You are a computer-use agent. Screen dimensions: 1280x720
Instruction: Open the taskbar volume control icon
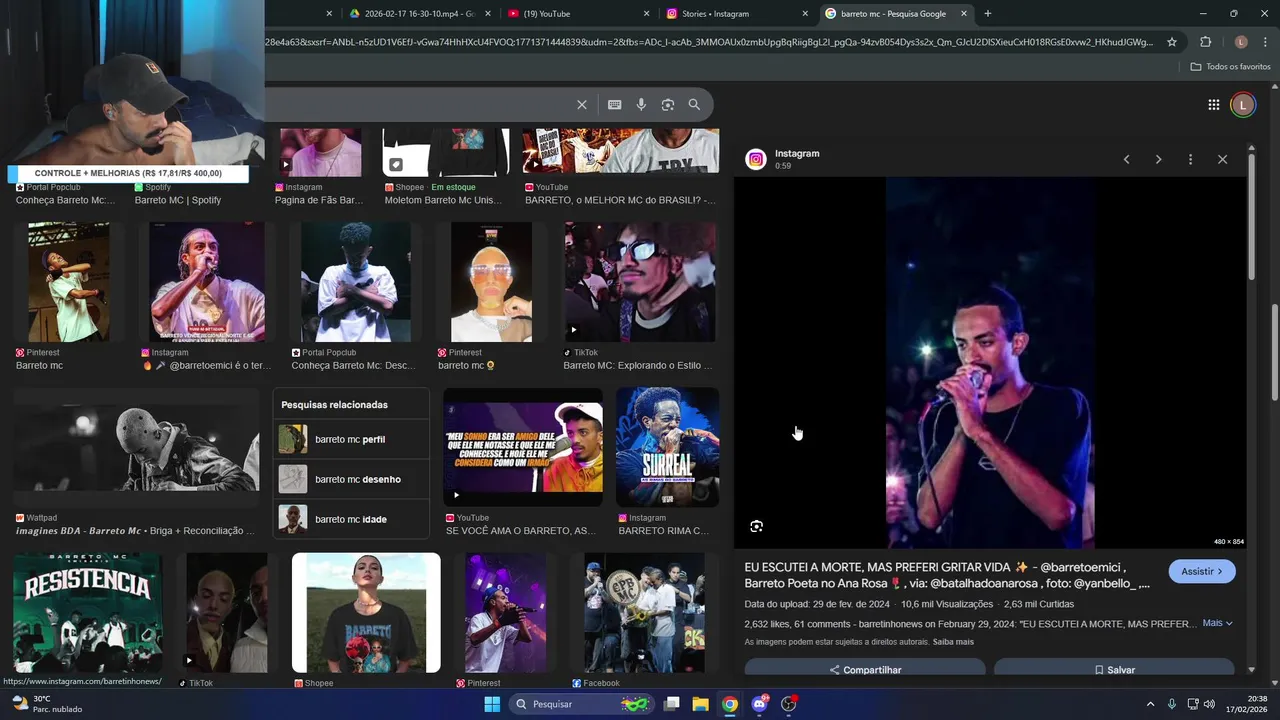click(1210, 704)
